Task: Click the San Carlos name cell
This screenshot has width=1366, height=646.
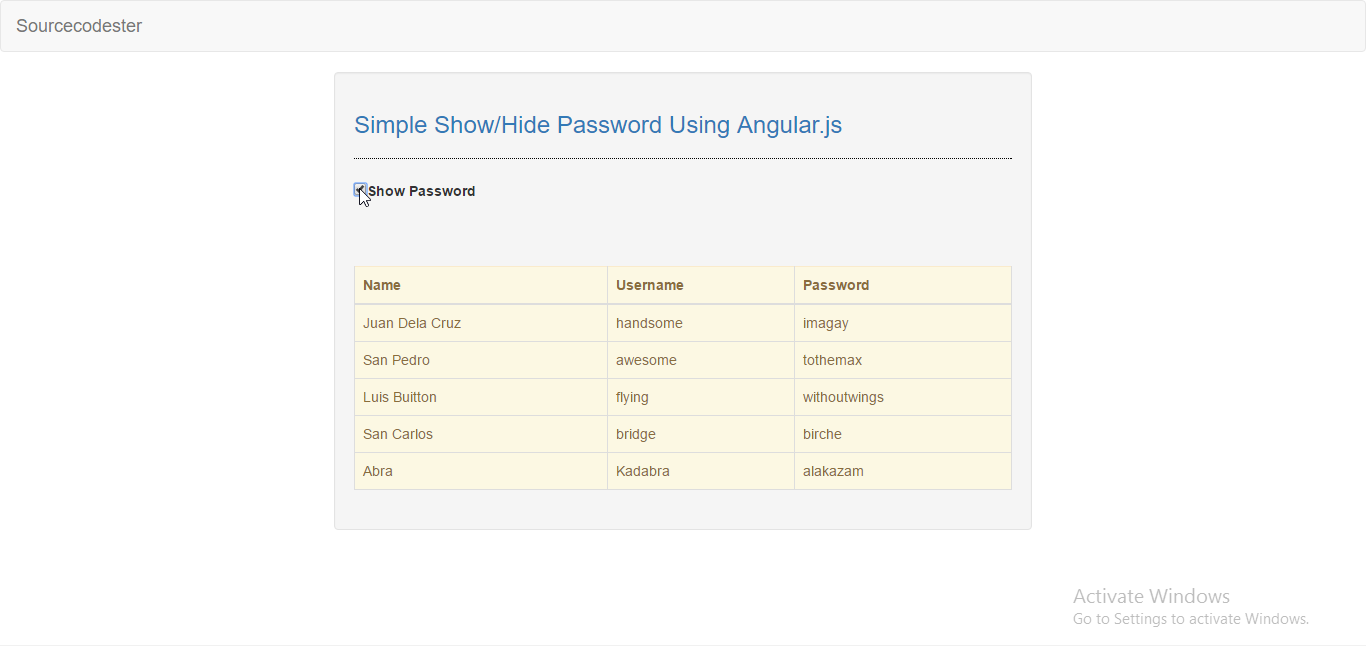Action: pyautogui.click(x=481, y=434)
